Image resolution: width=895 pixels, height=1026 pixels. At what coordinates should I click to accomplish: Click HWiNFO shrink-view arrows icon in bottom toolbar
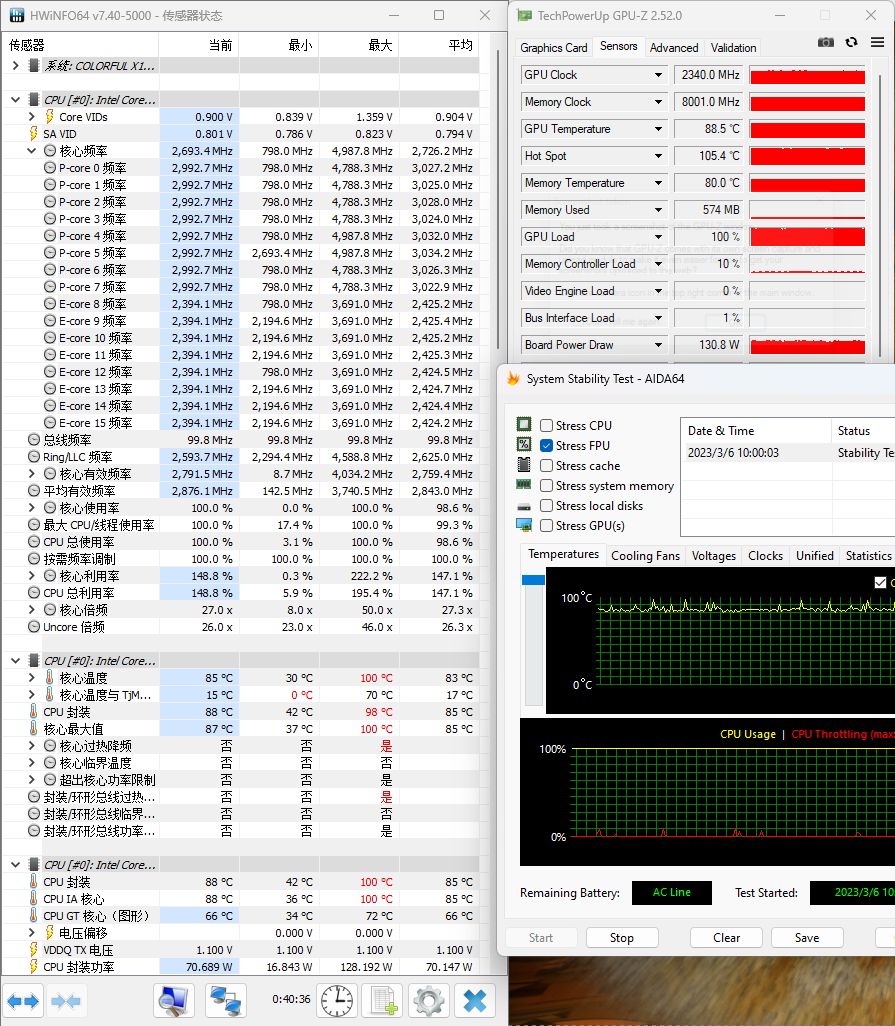pos(65,1001)
